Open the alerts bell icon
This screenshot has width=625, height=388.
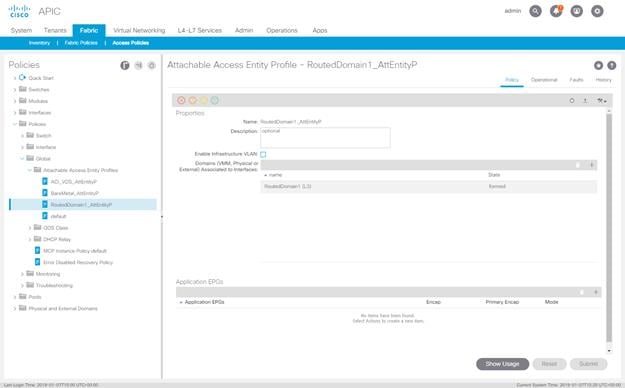[556, 11]
